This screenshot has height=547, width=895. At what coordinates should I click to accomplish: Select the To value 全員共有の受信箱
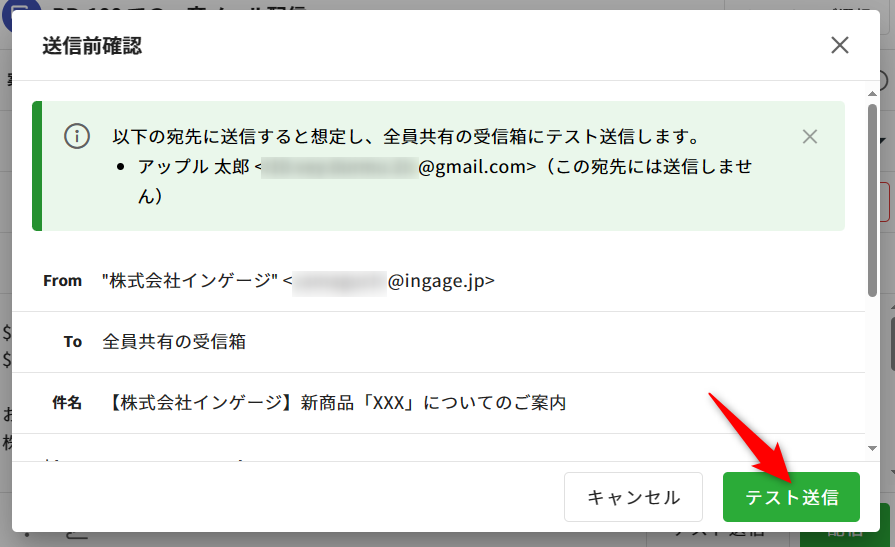pos(174,342)
